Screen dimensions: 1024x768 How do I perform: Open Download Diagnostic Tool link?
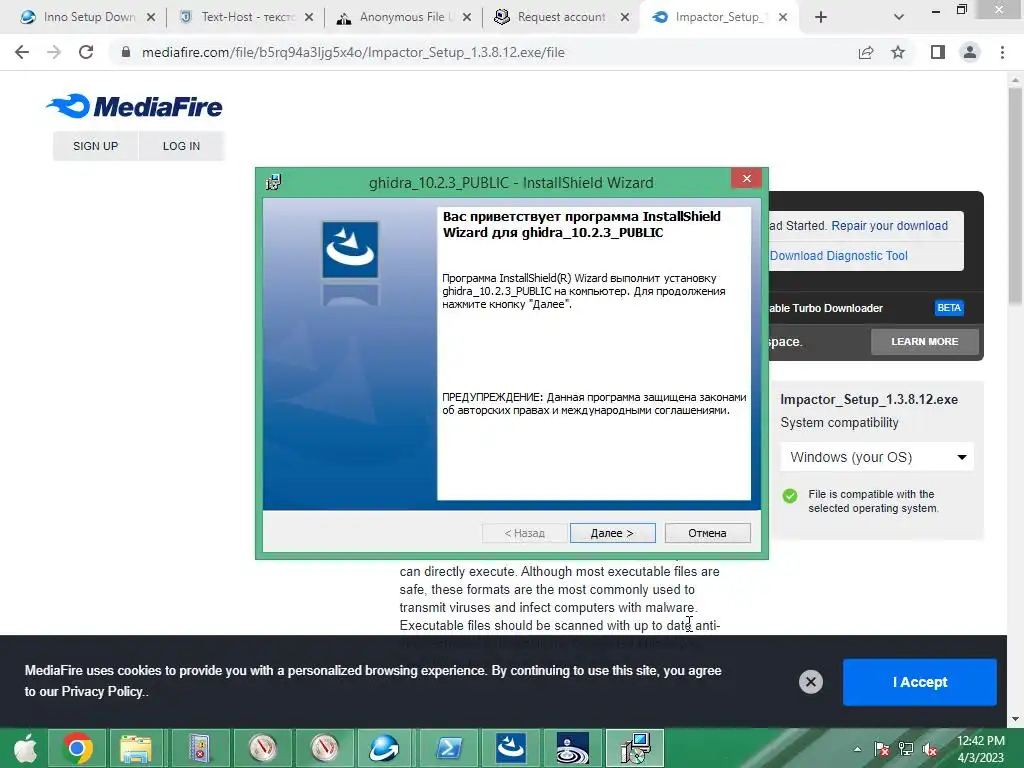pyautogui.click(x=839, y=255)
